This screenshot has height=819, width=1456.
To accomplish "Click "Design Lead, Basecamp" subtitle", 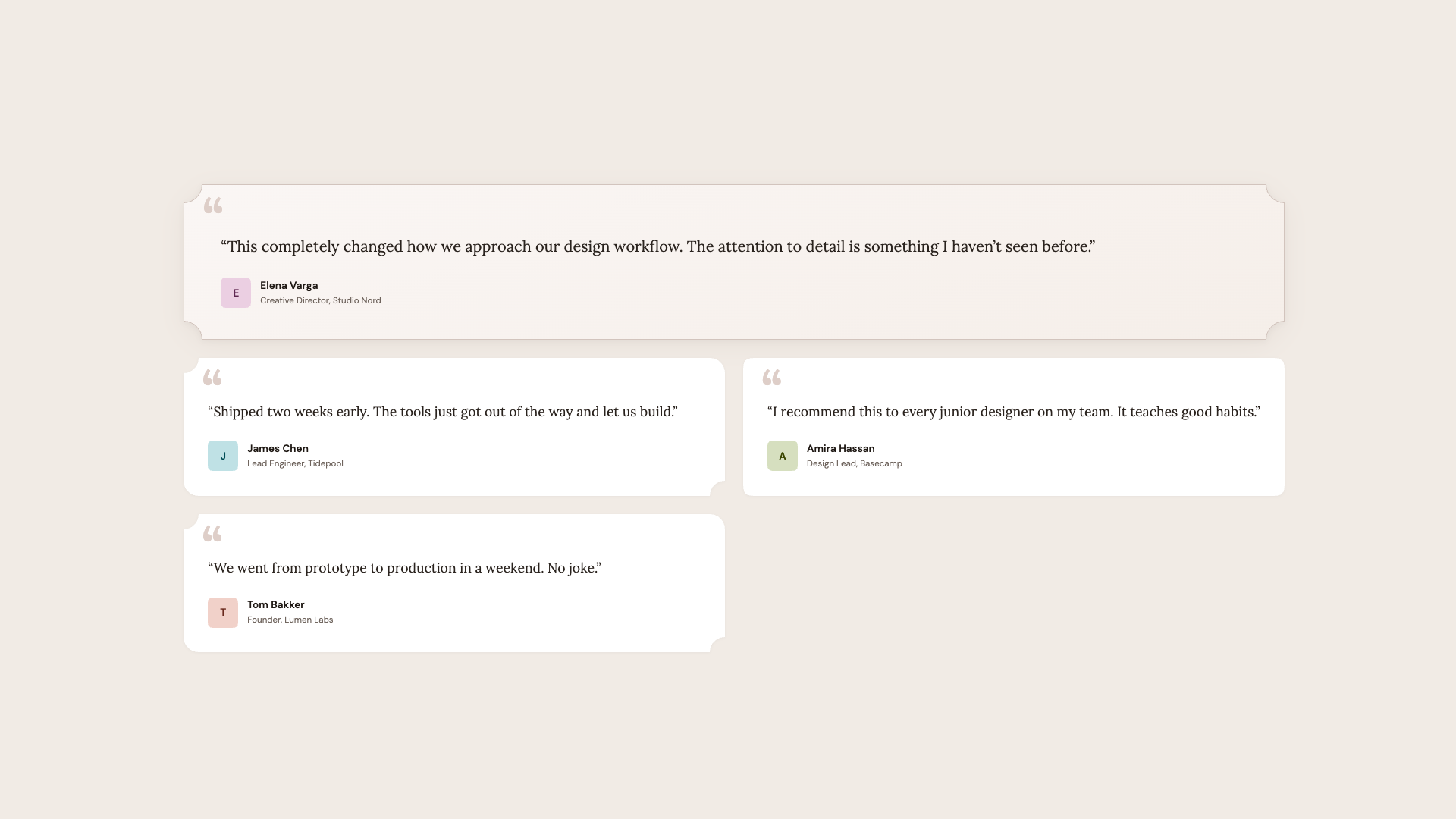I will pyautogui.click(x=854, y=464).
